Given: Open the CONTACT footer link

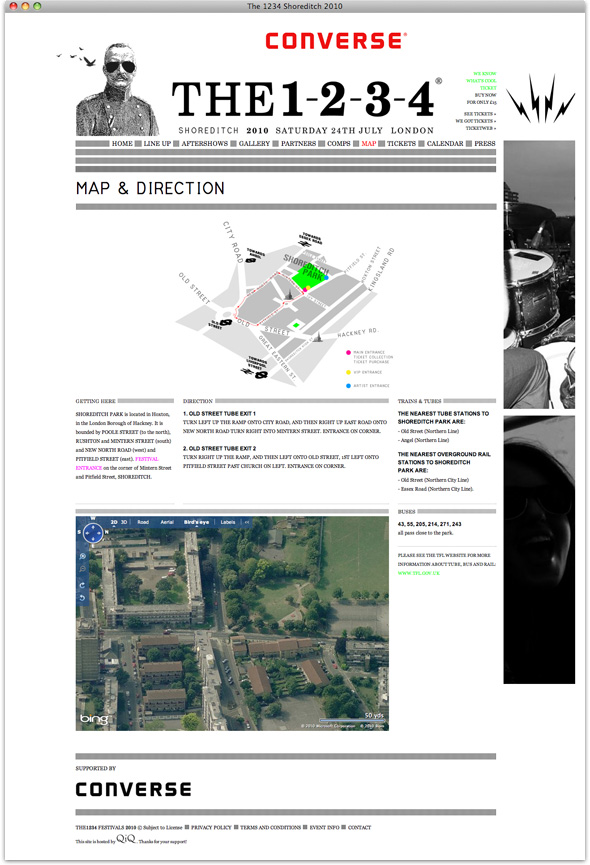Looking at the screenshot, I should (360, 827).
